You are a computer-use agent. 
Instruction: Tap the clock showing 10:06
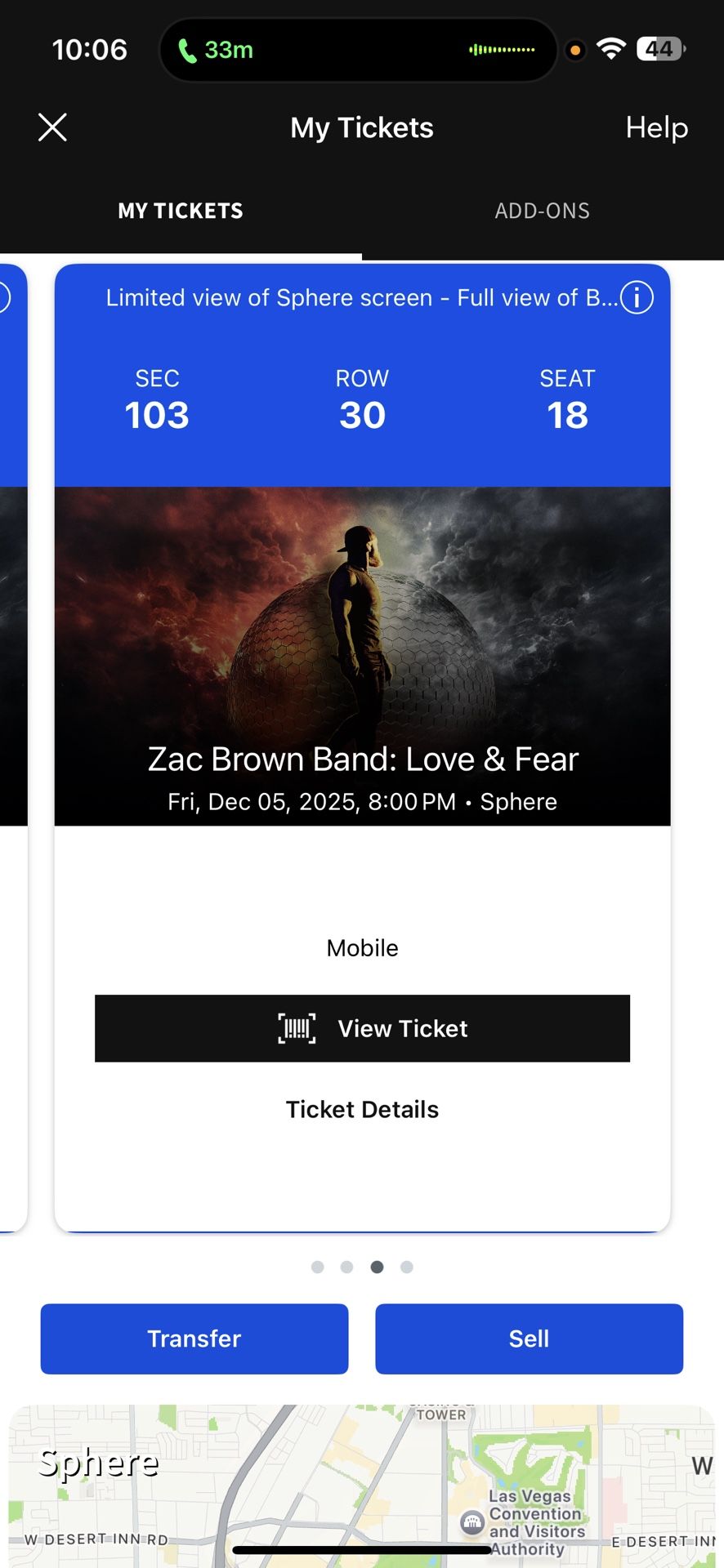pyautogui.click(x=88, y=49)
